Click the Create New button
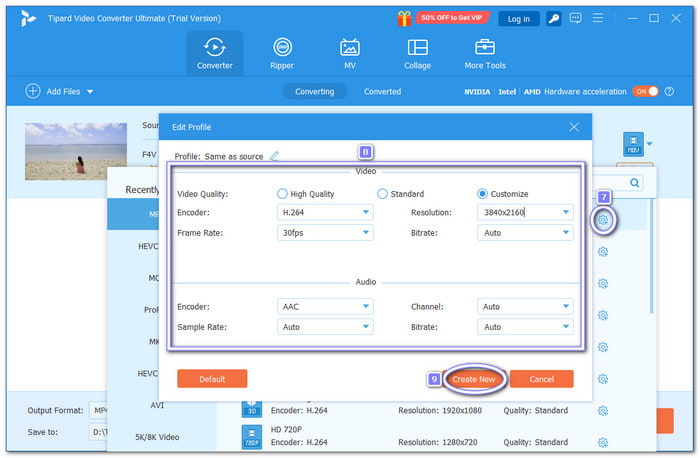This screenshot has width=700, height=458. click(473, 379)
